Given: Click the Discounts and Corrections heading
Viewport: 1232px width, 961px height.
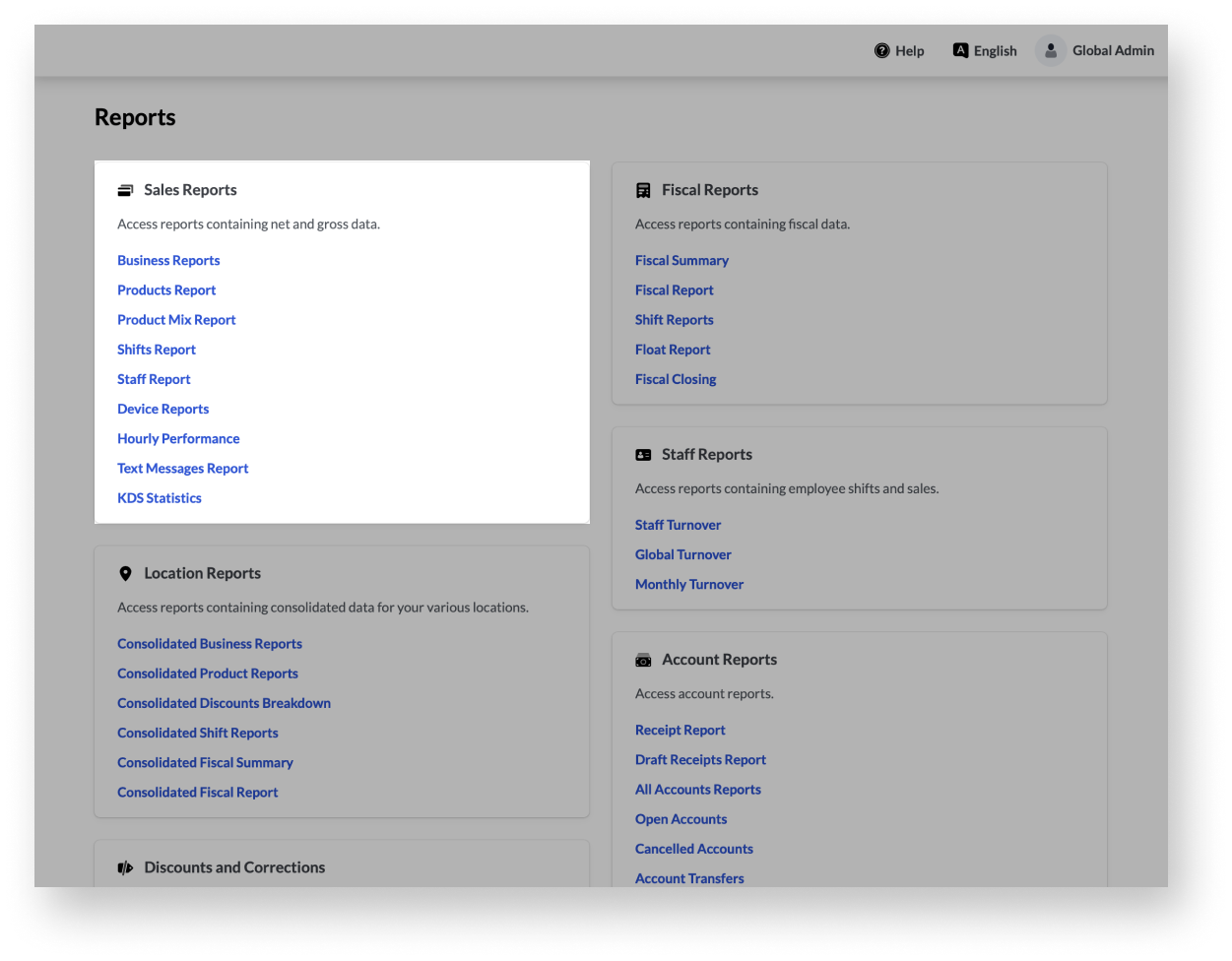Looking at the screenshot, I should [234, 867].
